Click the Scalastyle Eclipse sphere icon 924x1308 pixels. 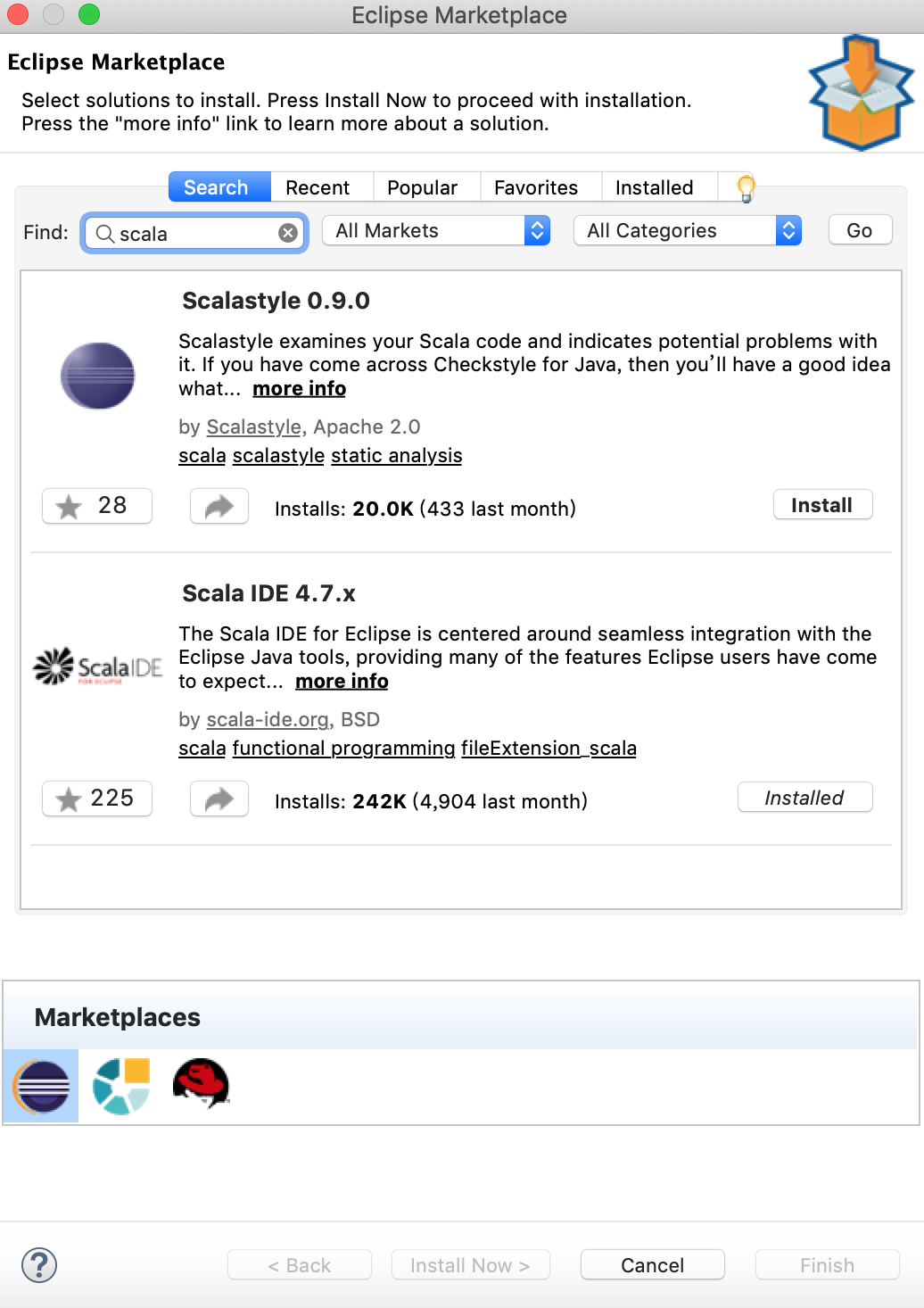97,376
